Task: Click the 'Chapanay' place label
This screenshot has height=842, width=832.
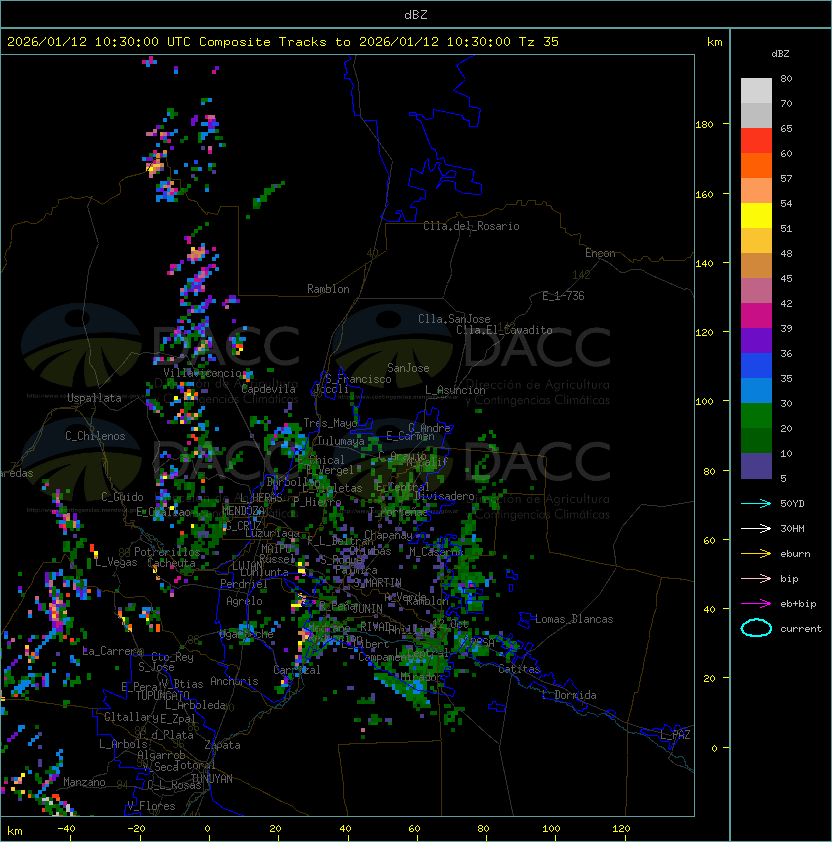Action: point(388,535)
